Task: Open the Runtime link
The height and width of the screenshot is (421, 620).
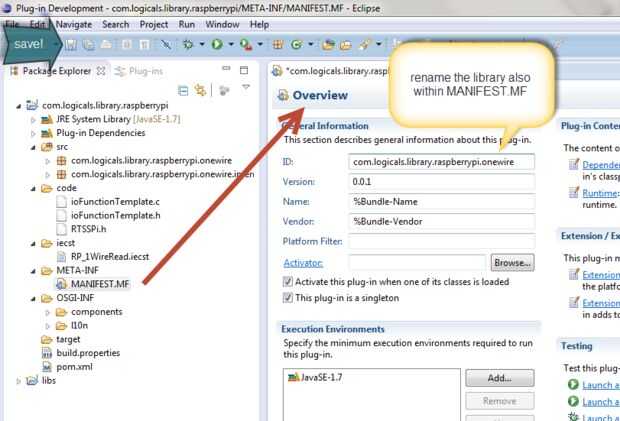Action: click(x=599, y=193)
